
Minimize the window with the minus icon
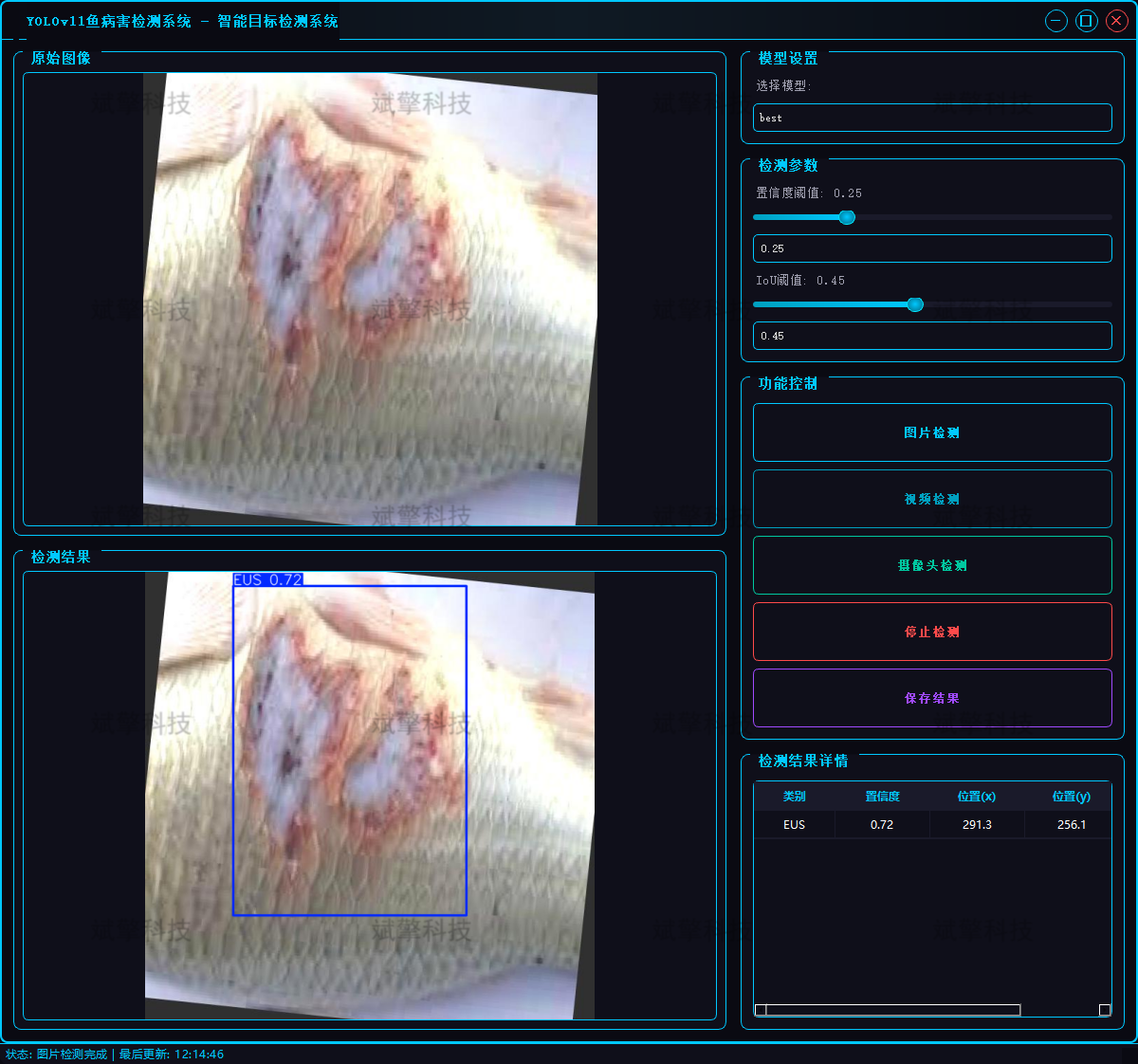tap(1056, 21)
